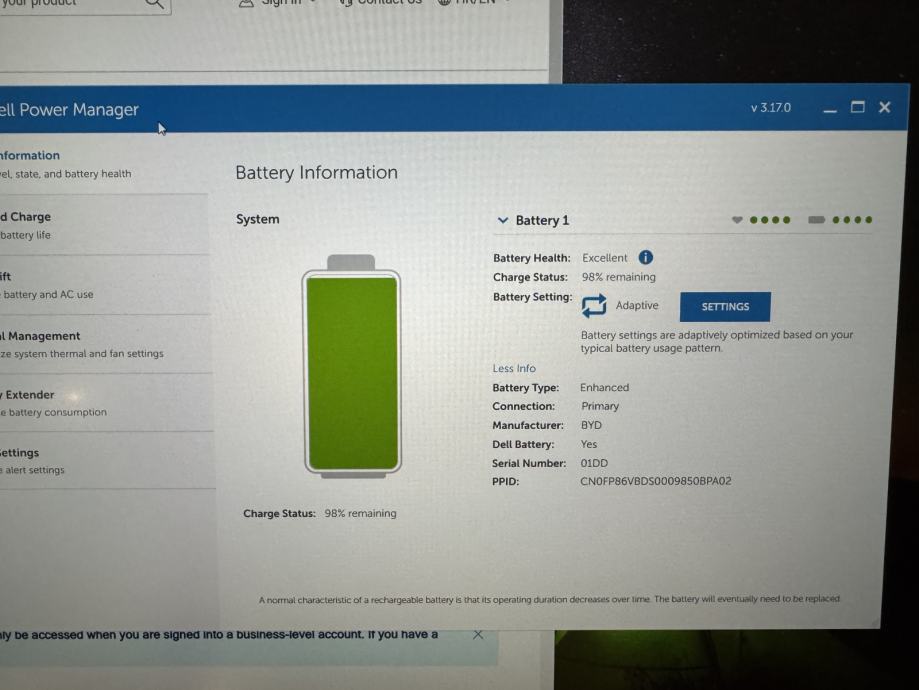This screenshot has height=690, width=919.
Task: Click the Connection value Primary
Action: (600, 406)
